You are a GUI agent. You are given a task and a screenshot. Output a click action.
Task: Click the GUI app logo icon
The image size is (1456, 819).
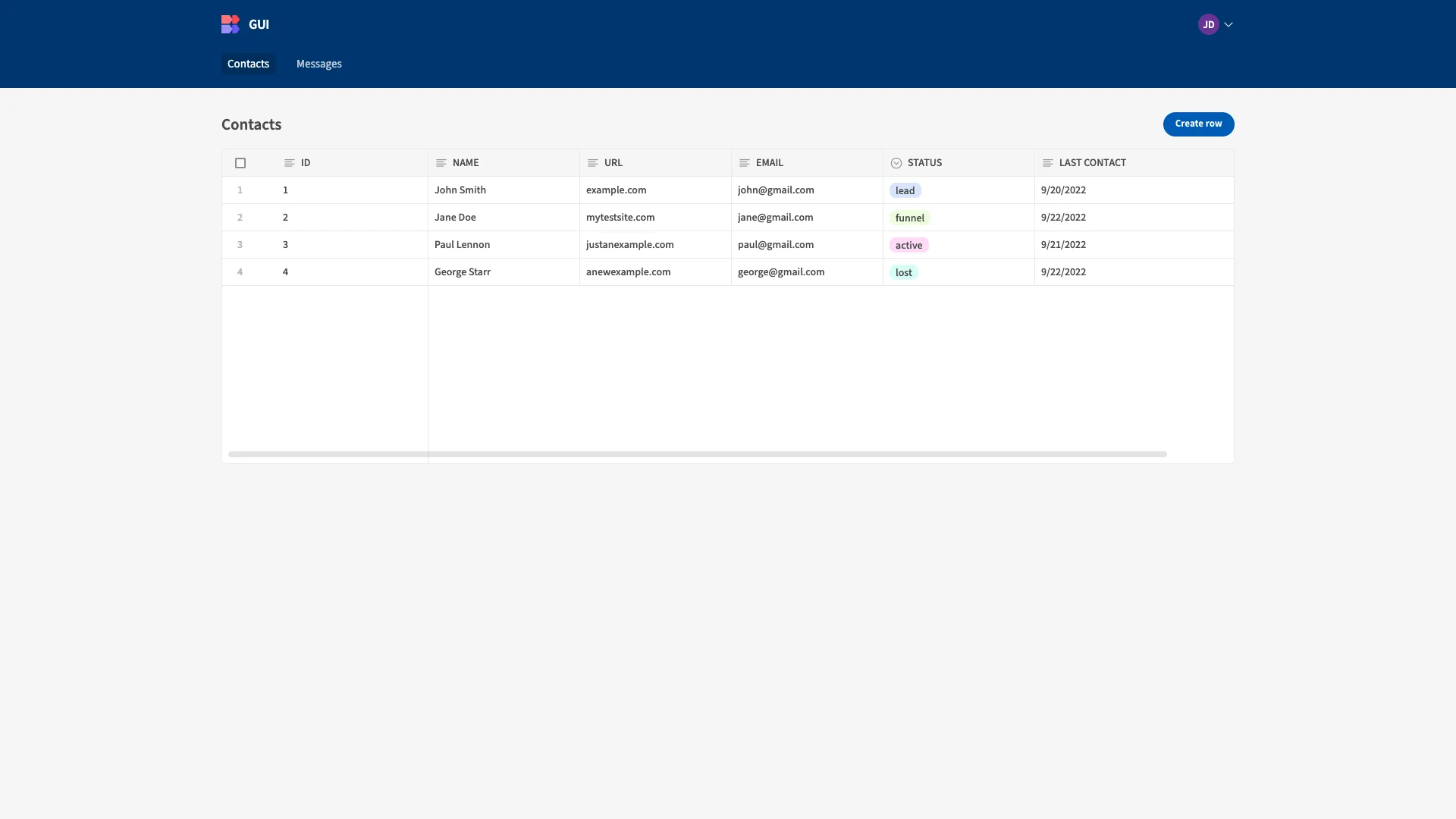[231, 24]
